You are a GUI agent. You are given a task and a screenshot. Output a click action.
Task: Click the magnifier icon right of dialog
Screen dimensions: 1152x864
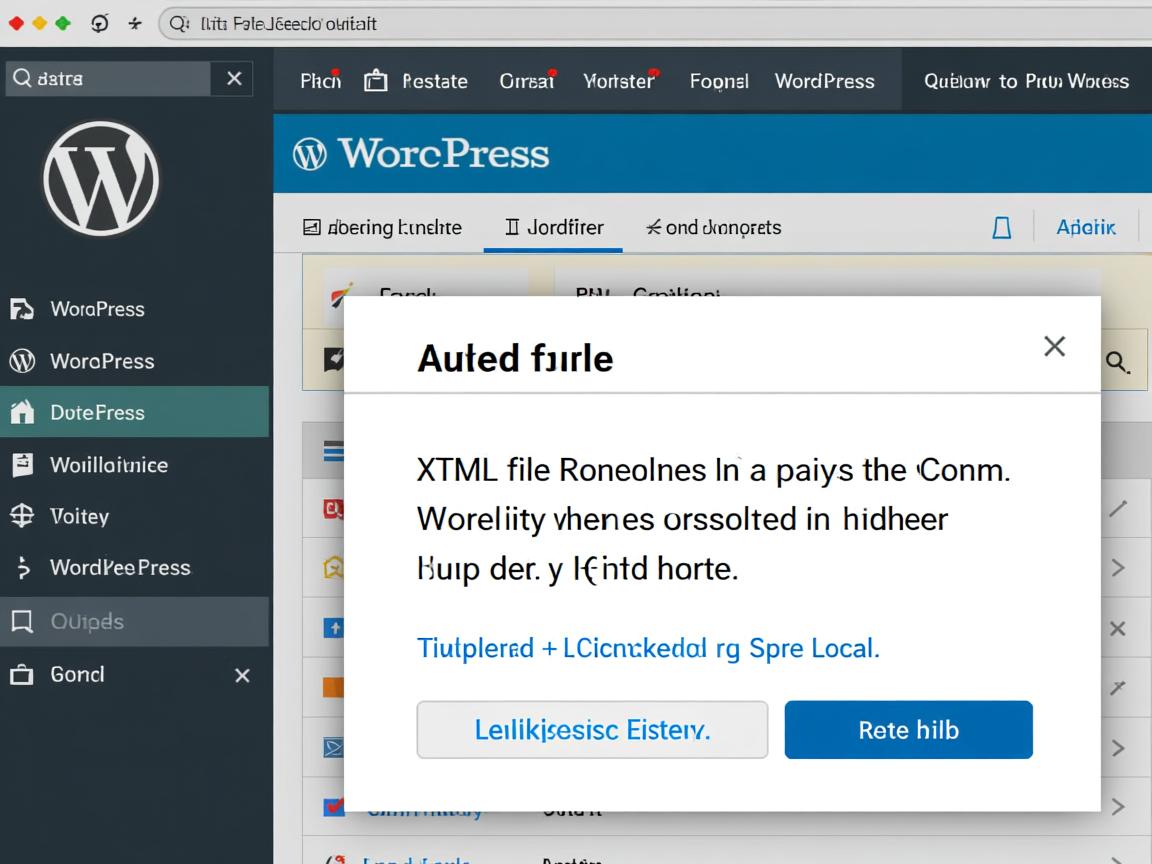pyautogui.click(x=1117, y=362)
